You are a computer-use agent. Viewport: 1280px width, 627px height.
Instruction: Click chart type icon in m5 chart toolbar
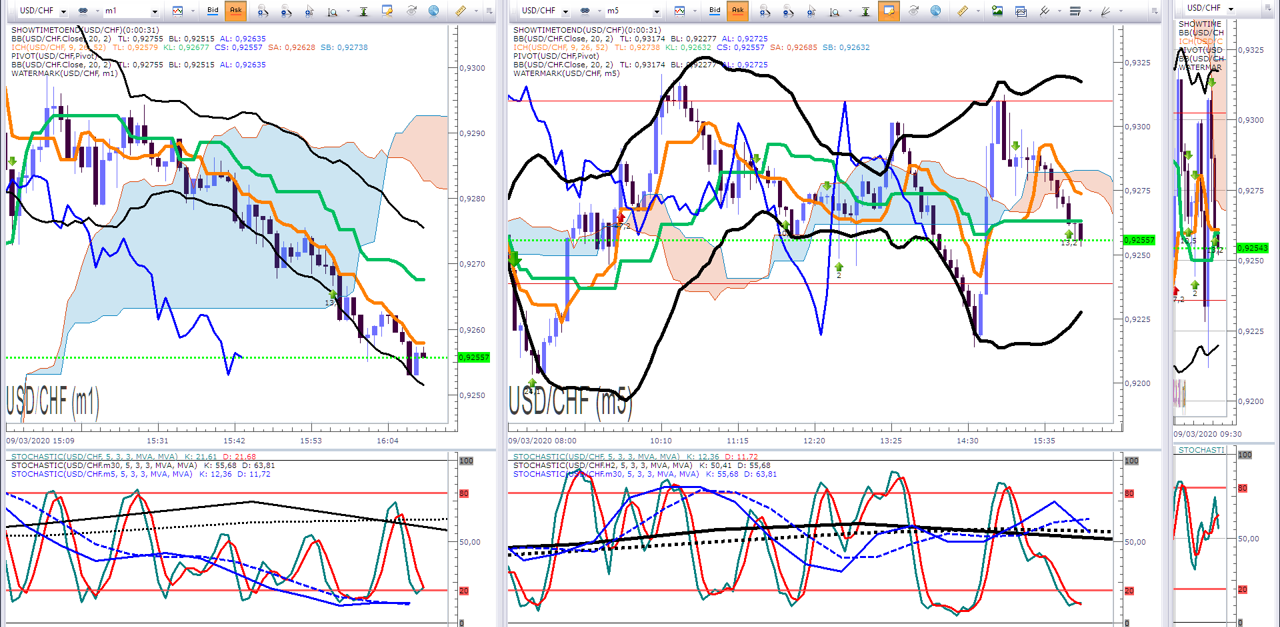pyautogui.click(x=680, y=11)
